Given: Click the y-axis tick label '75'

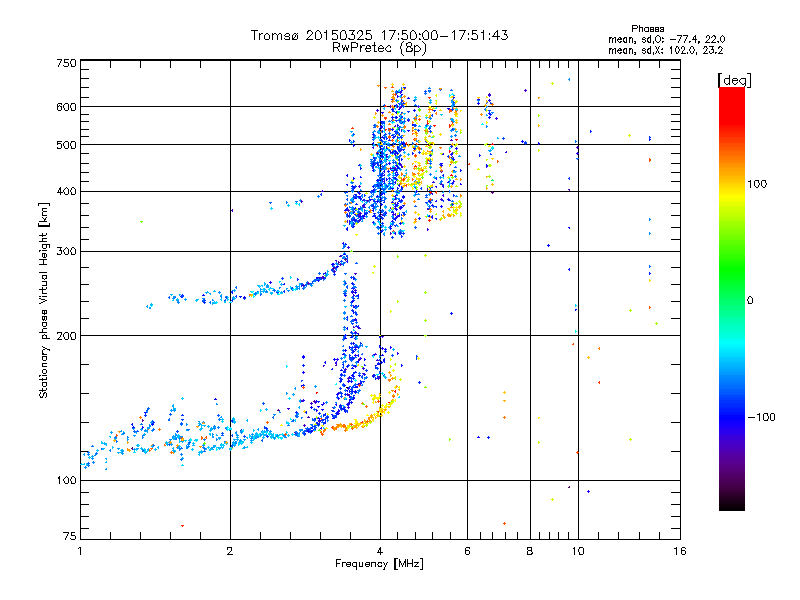Looking at the screenshot, I should 70,536.
